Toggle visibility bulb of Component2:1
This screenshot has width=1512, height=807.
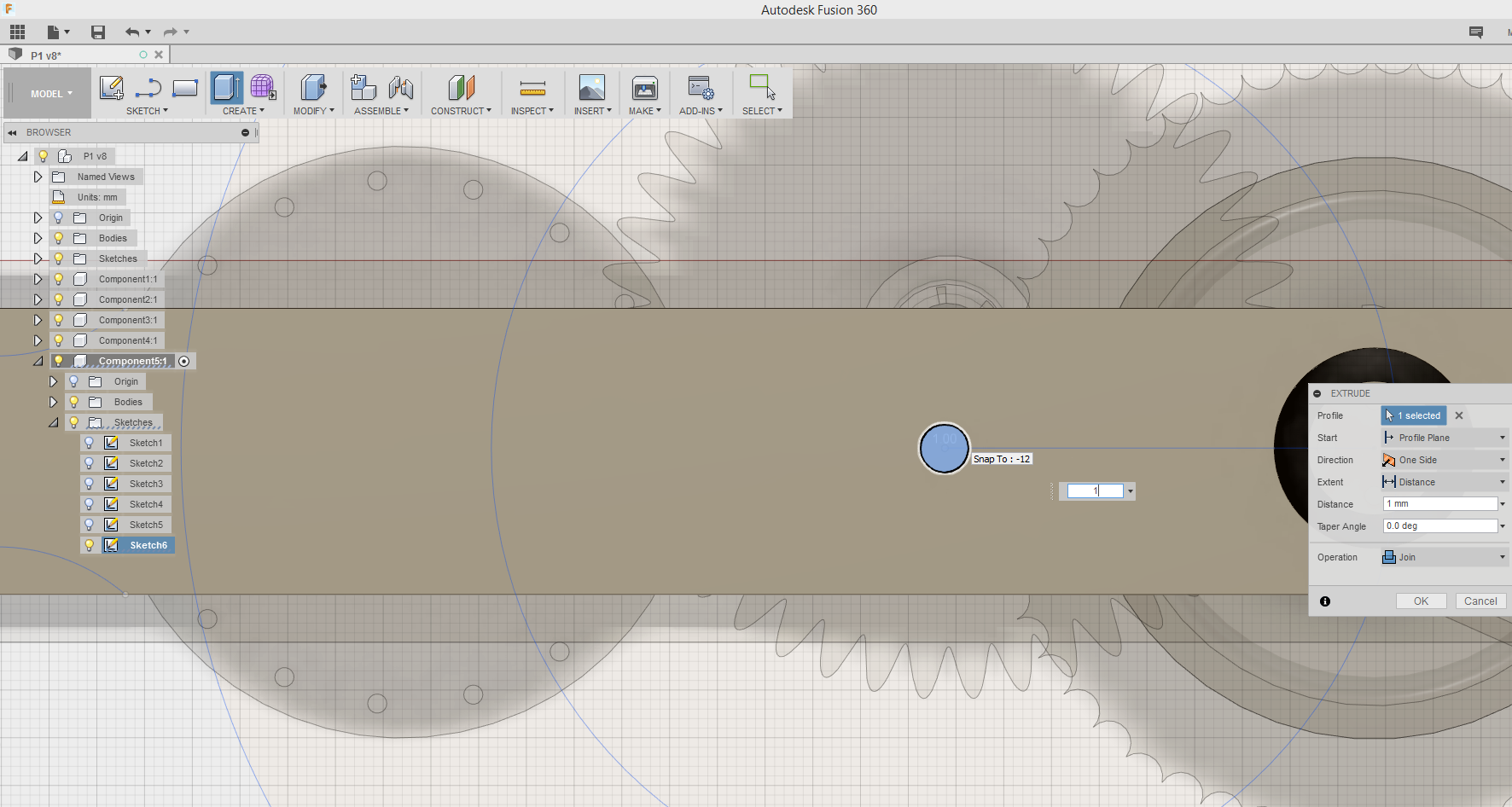click(x=59, y=299)
